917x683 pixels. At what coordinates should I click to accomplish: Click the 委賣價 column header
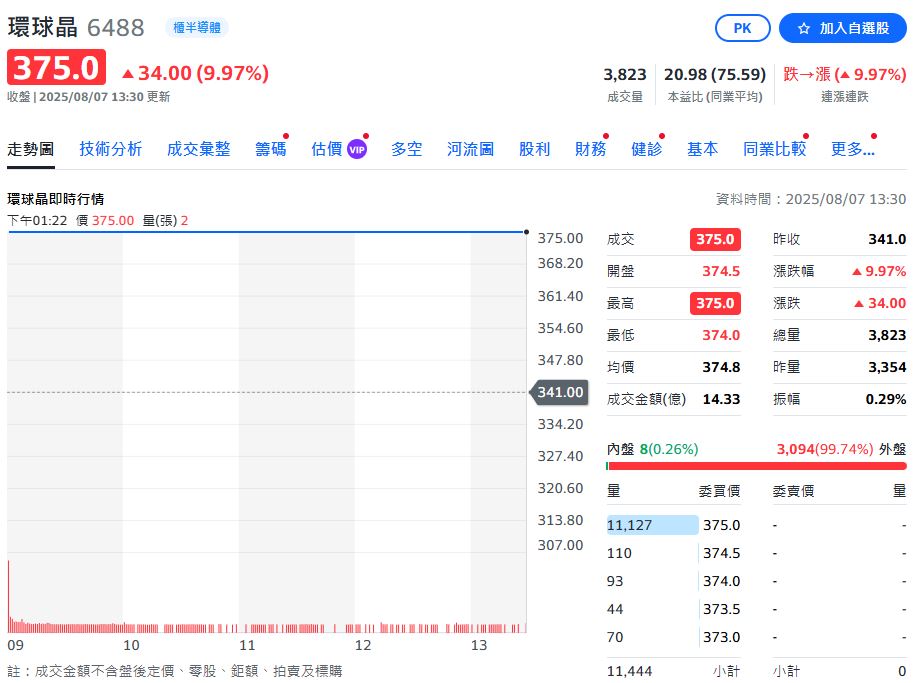pyautogui.click(x=793, y=491)
